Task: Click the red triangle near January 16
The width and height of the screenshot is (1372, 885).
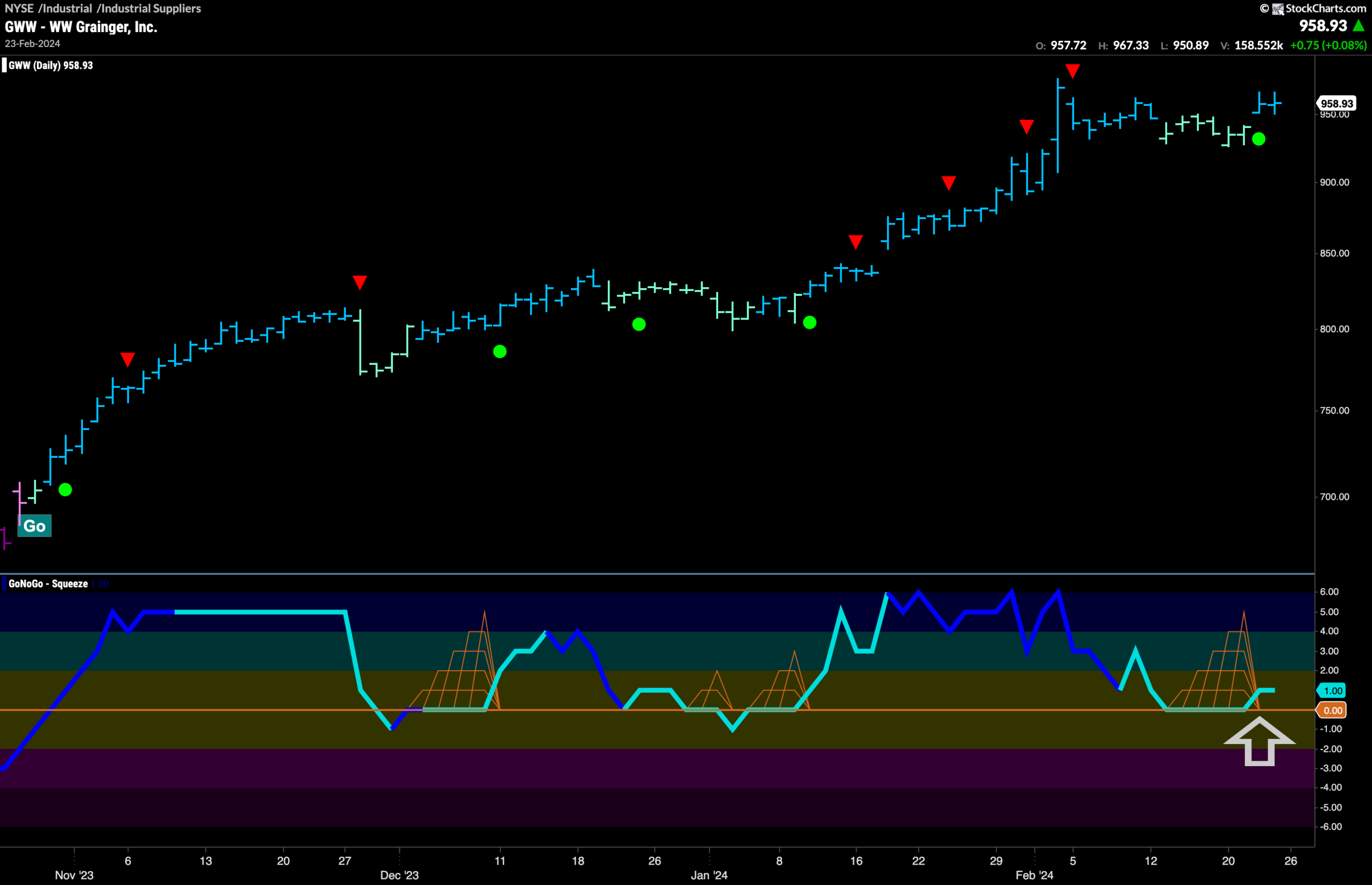Action: [x=855, y=242]
